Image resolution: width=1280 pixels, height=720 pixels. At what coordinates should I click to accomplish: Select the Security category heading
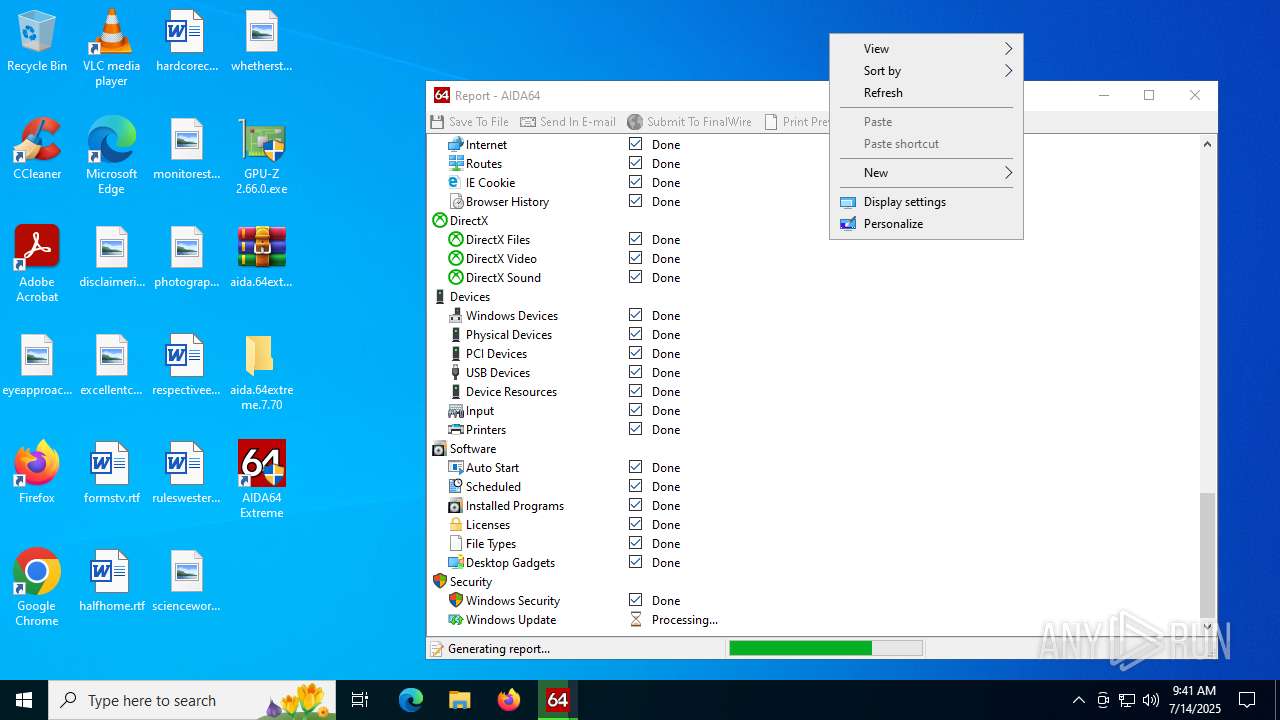pyautogui.click(x=471, y=582)
